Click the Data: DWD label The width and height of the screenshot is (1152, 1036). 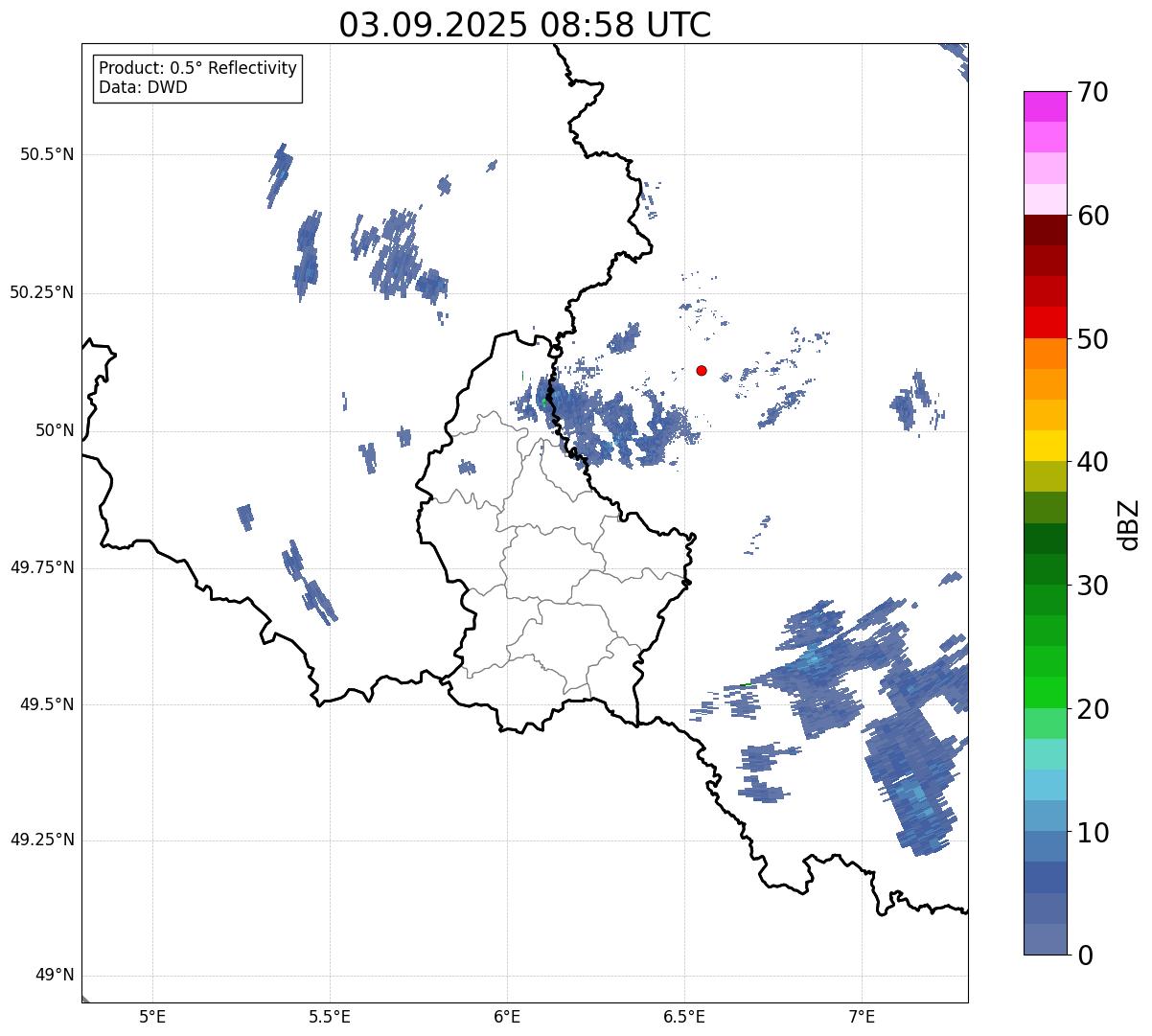pyautogui.click(x=143, y=87)
